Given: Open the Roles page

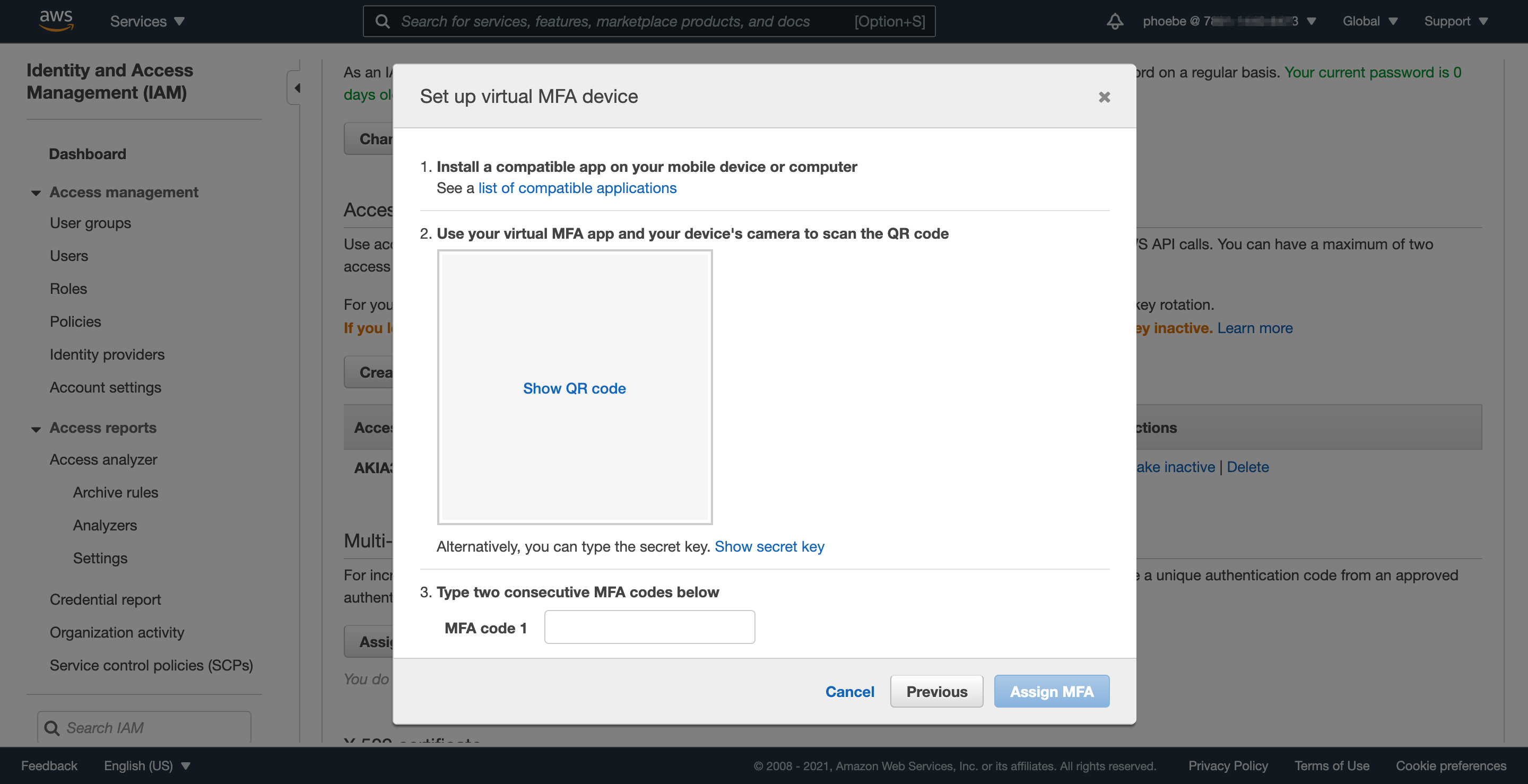Looking at the screenshot, I should (68, 289).
